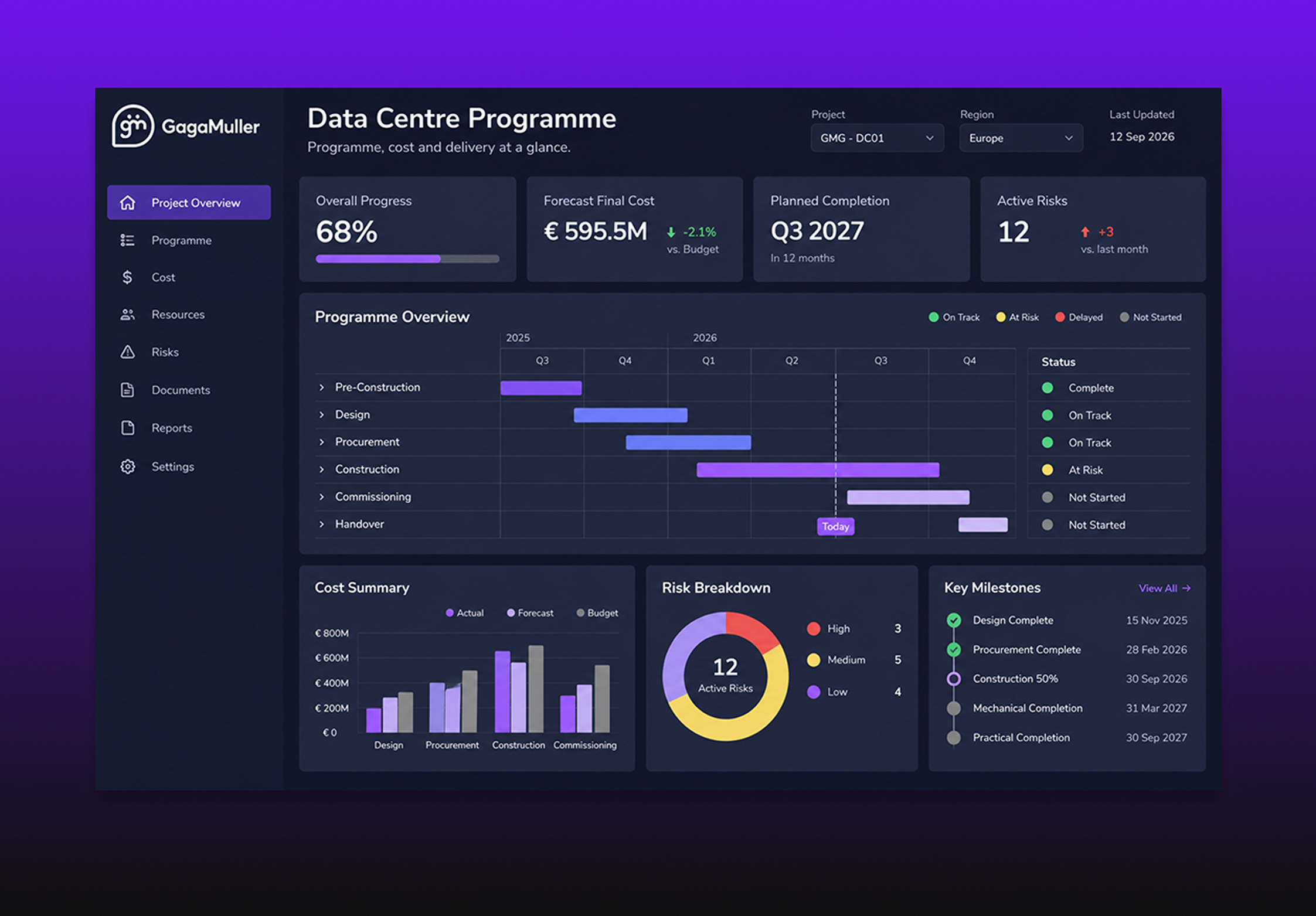Open the Region Europe dropdown

(x=1021, y=138)
